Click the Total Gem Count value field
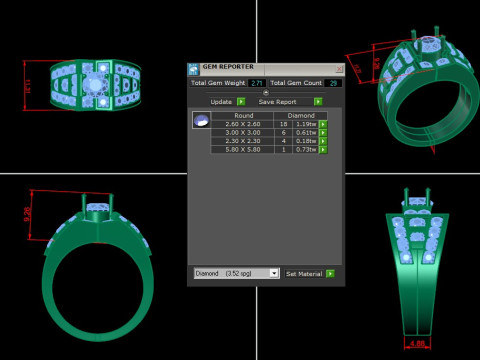Viewport: 480px width, 360px height. [333, 83]
